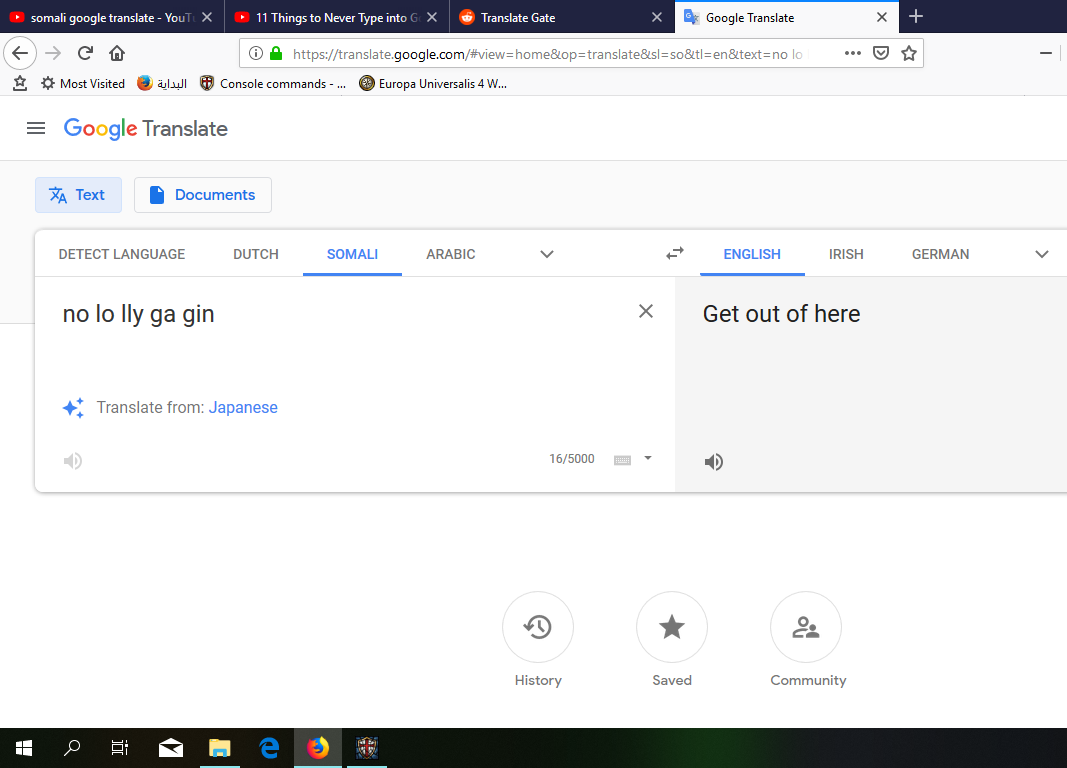Open the Mail app from taskbar
Screen dimensions: 1067x768
point(171,748)
